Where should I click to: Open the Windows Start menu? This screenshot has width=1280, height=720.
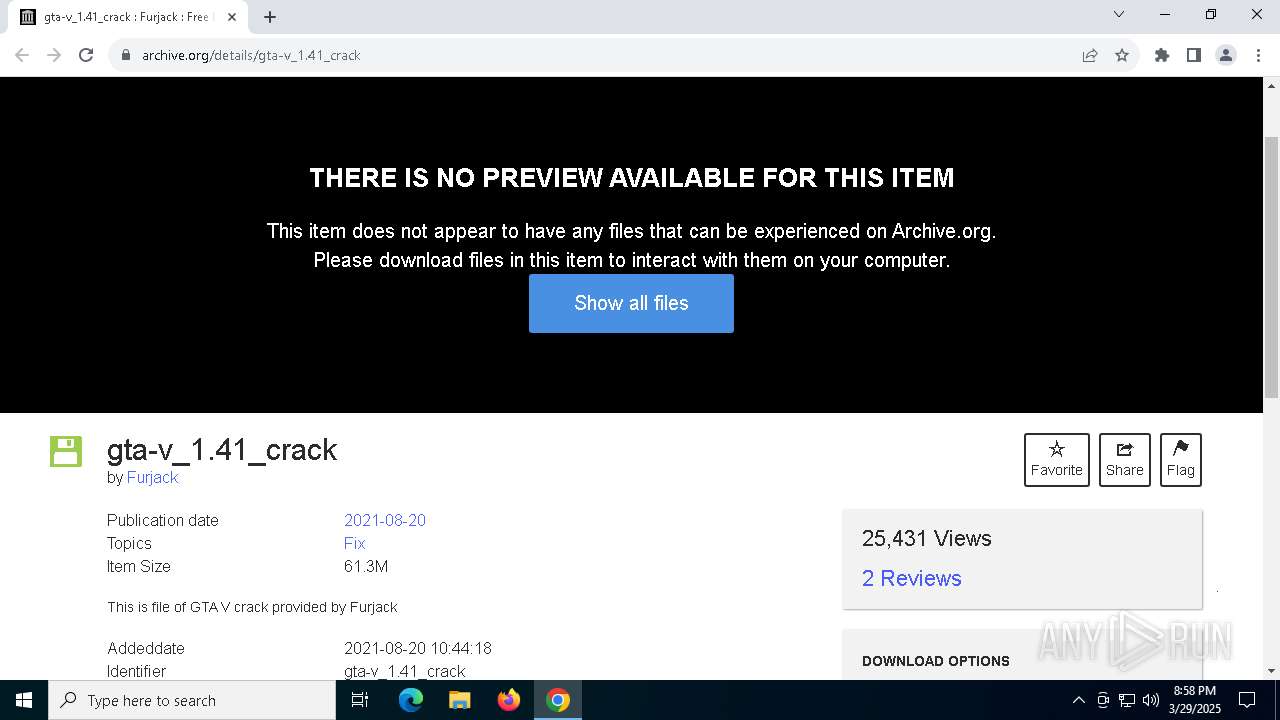pos(24,700)
